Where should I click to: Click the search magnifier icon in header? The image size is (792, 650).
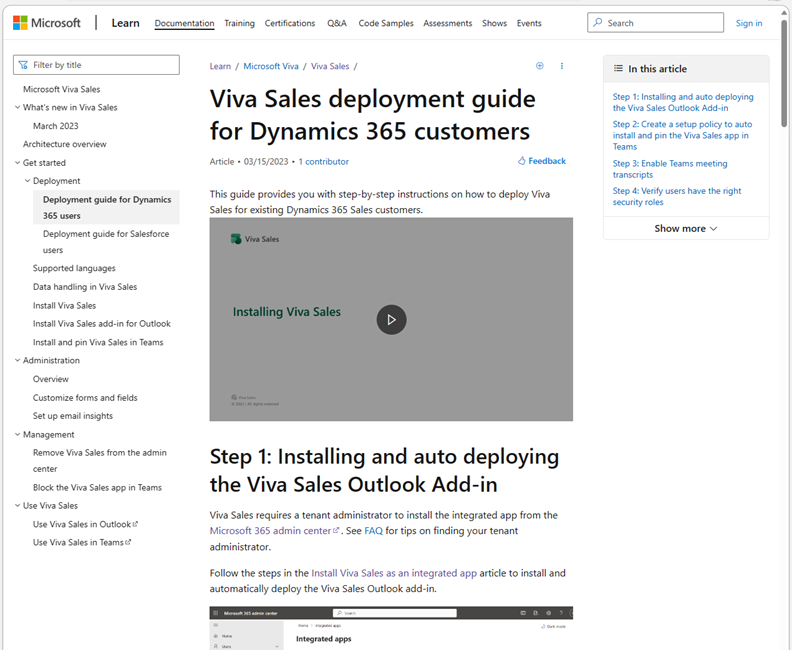598,23
